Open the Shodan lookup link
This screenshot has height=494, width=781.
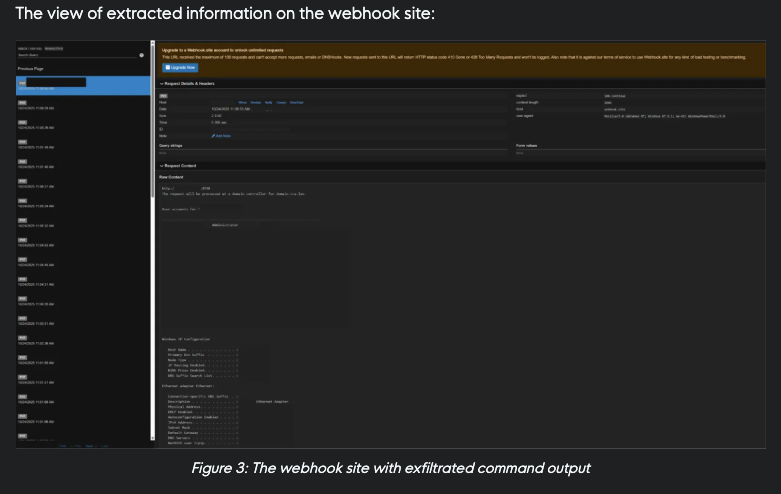point(256,103)
